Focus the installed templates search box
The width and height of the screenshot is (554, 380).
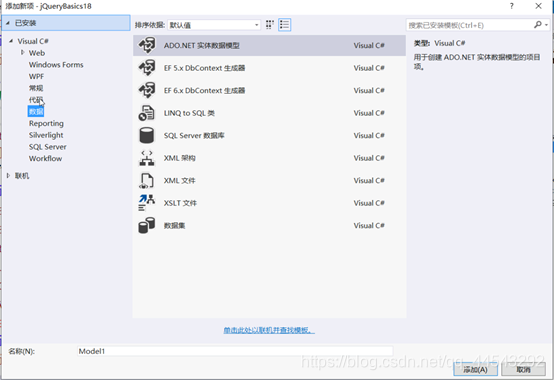coord(470,25)
